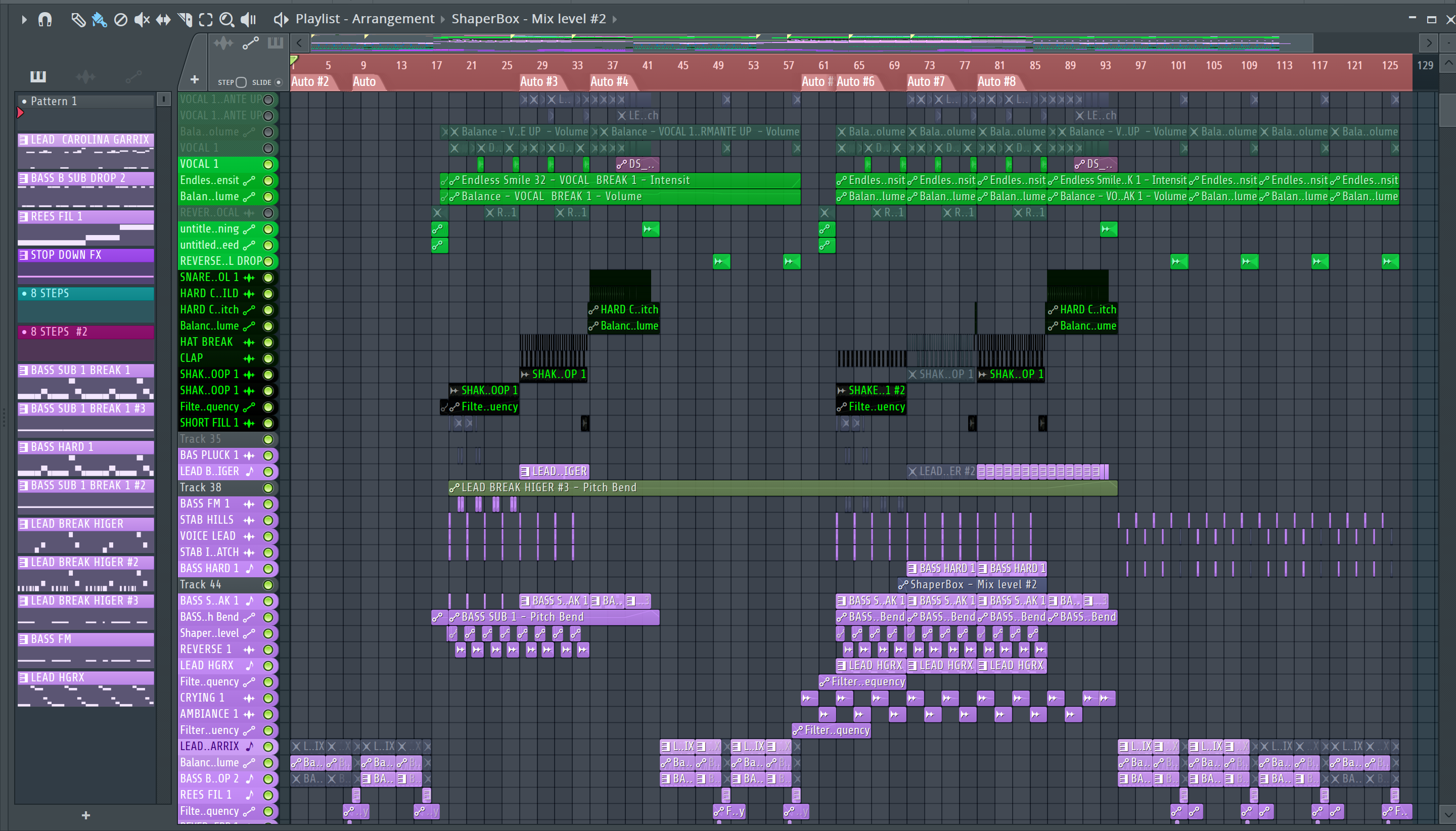Add new pattern at bottom of picker
The height and width of the screenshot is (831, 1456).
[85, 815]
